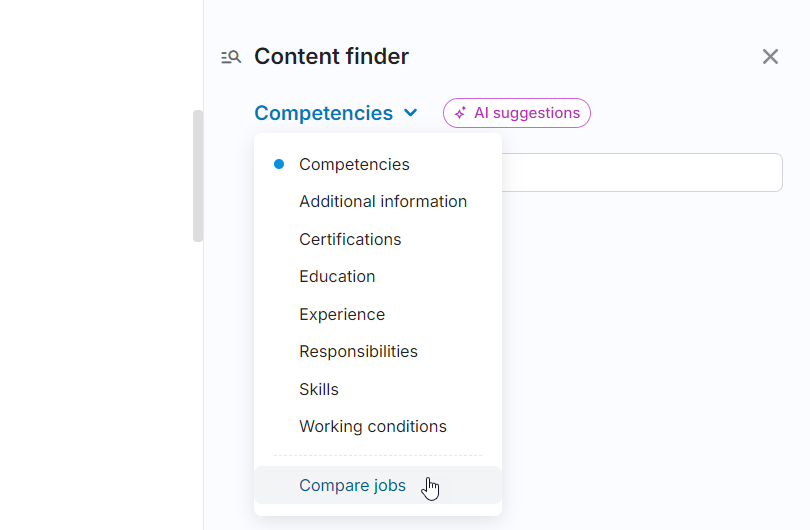Close the Content finder panel
Screen dimensions: 810x530
(770, 57)
